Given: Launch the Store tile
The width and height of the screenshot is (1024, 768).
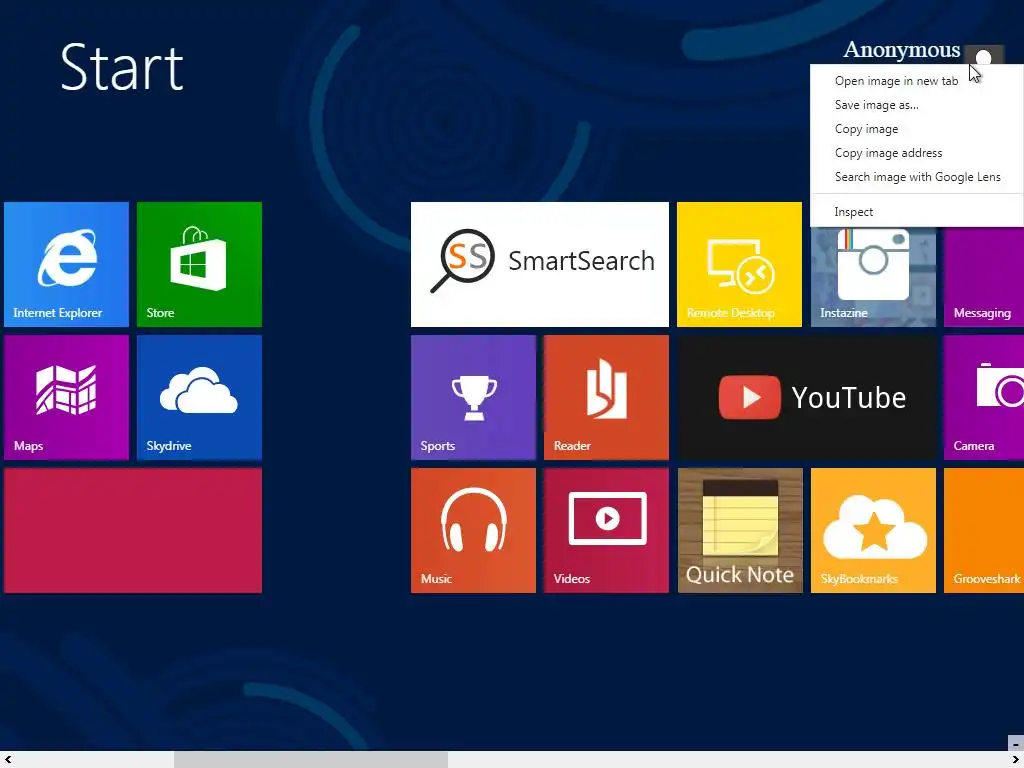Looking at the screenshot, I should [x=199, y=264].
